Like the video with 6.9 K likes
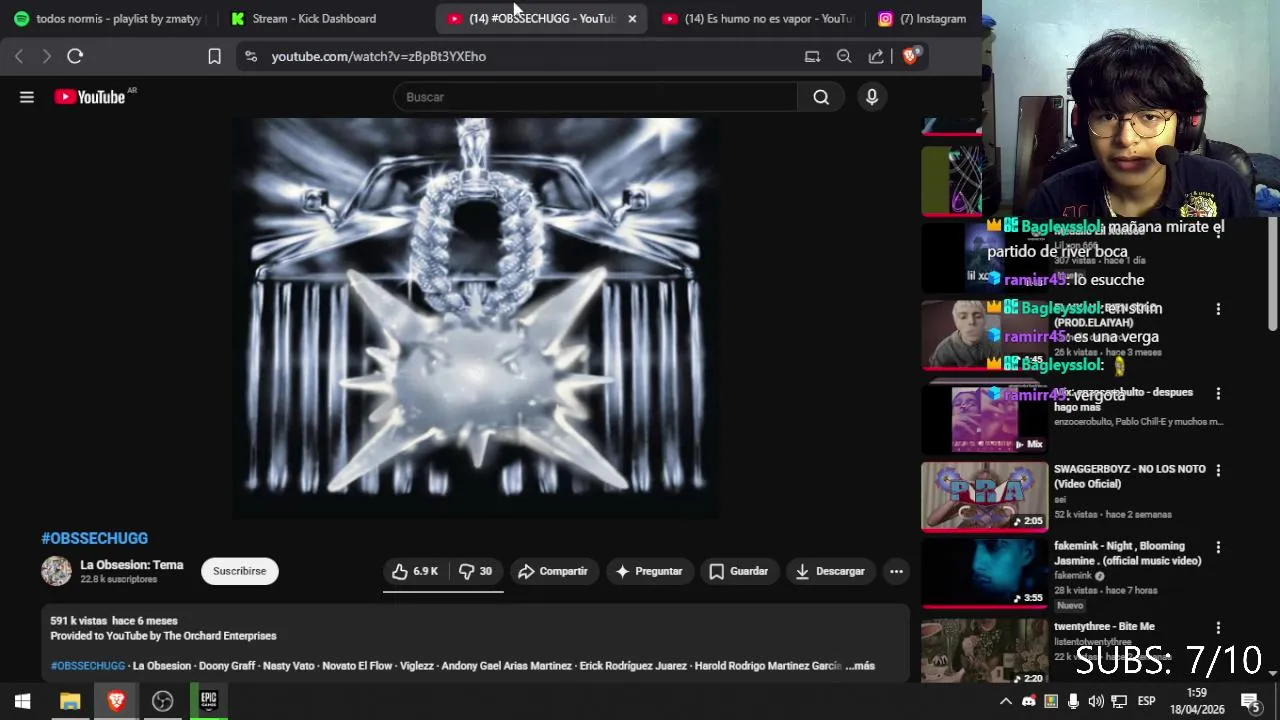1280x720 pixels. (414, 571)
